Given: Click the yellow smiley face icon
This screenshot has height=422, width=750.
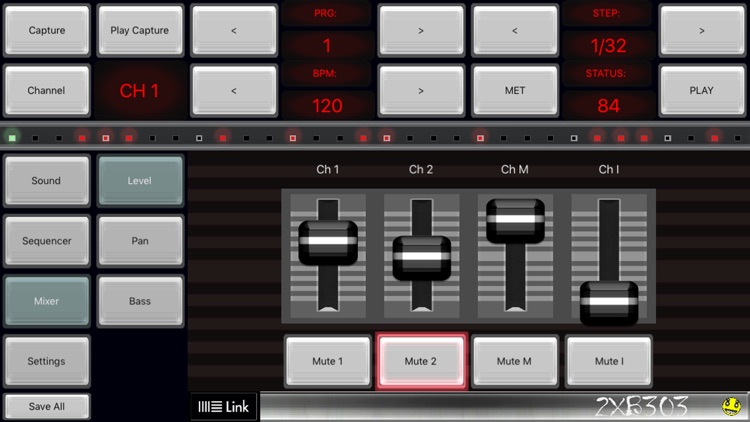Looking at the screenshot, I should pyautogui.click(x=731, y=406).
